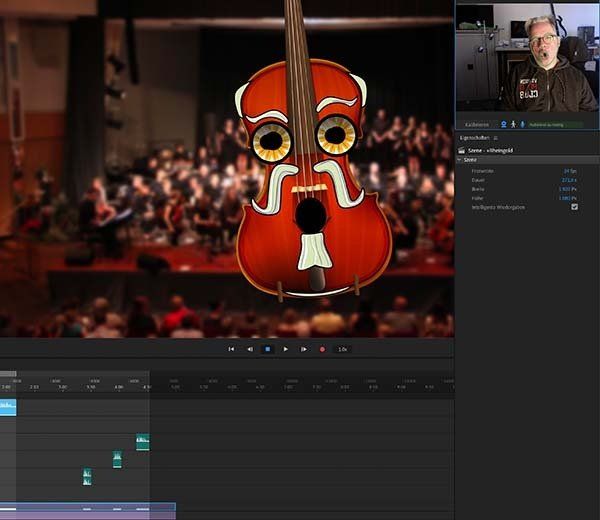Toggle camera face tracking input icon
This screenshot has height=520, width=600.
[x=502, y=124]
